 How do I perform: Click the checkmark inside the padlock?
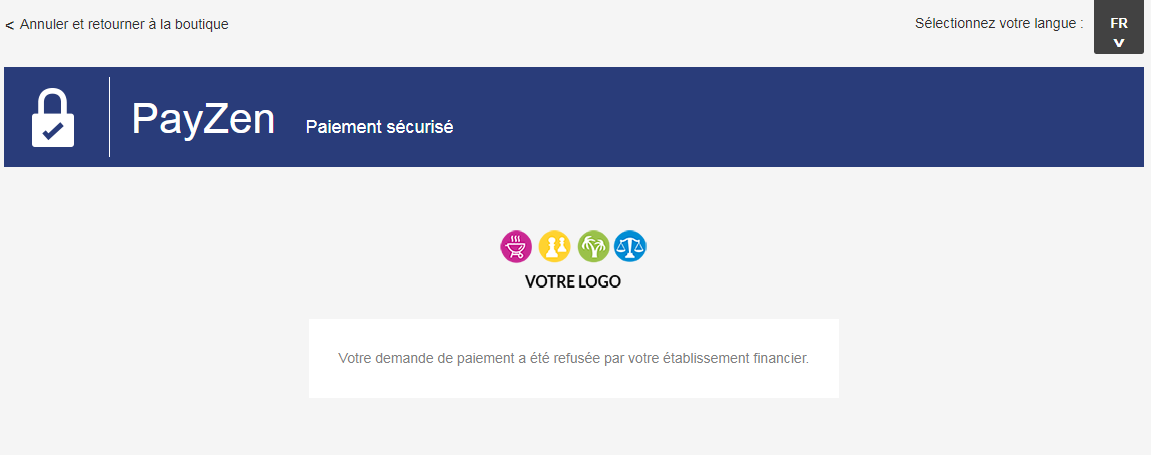tap(53, 131)
